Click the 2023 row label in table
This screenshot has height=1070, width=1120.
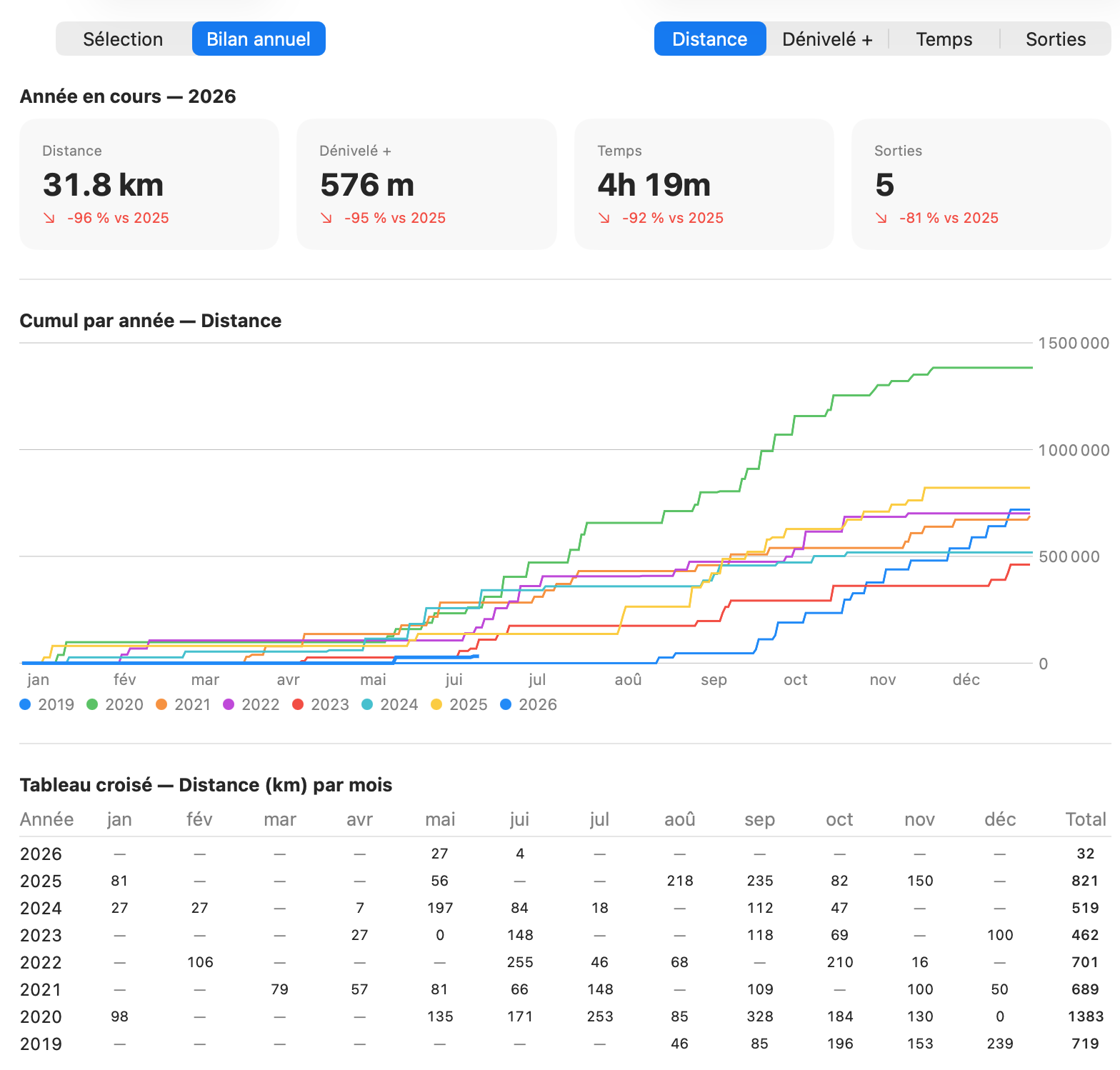coord(41,935)
